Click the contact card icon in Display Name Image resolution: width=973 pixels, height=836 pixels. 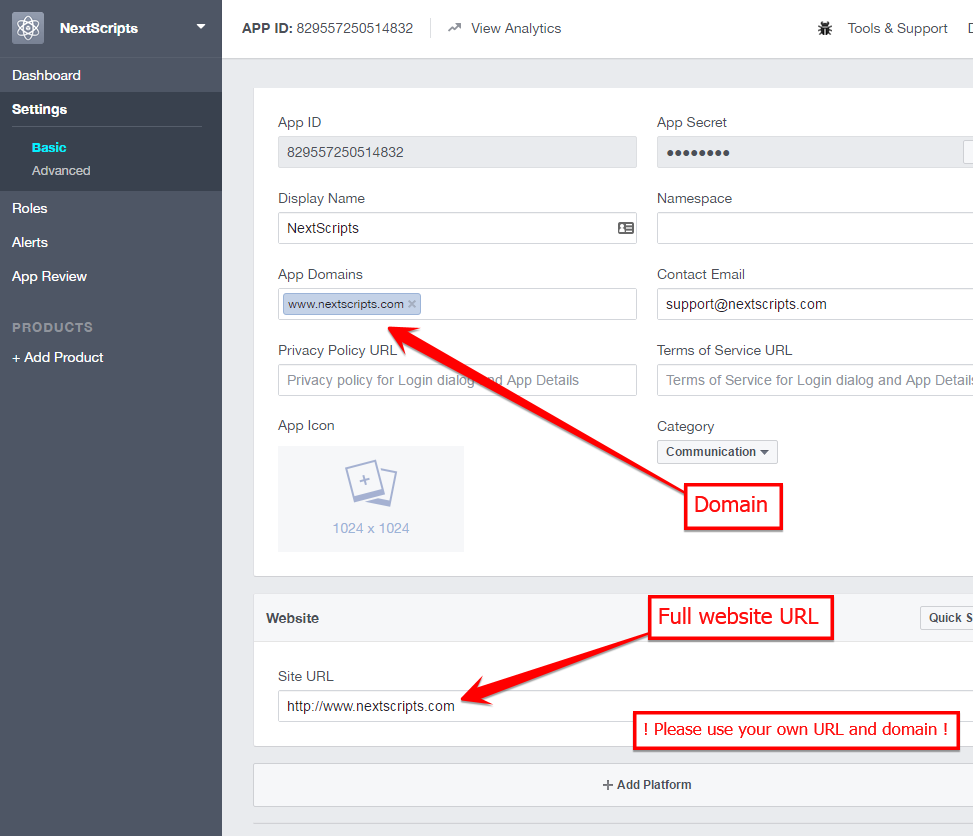point(626,228)
